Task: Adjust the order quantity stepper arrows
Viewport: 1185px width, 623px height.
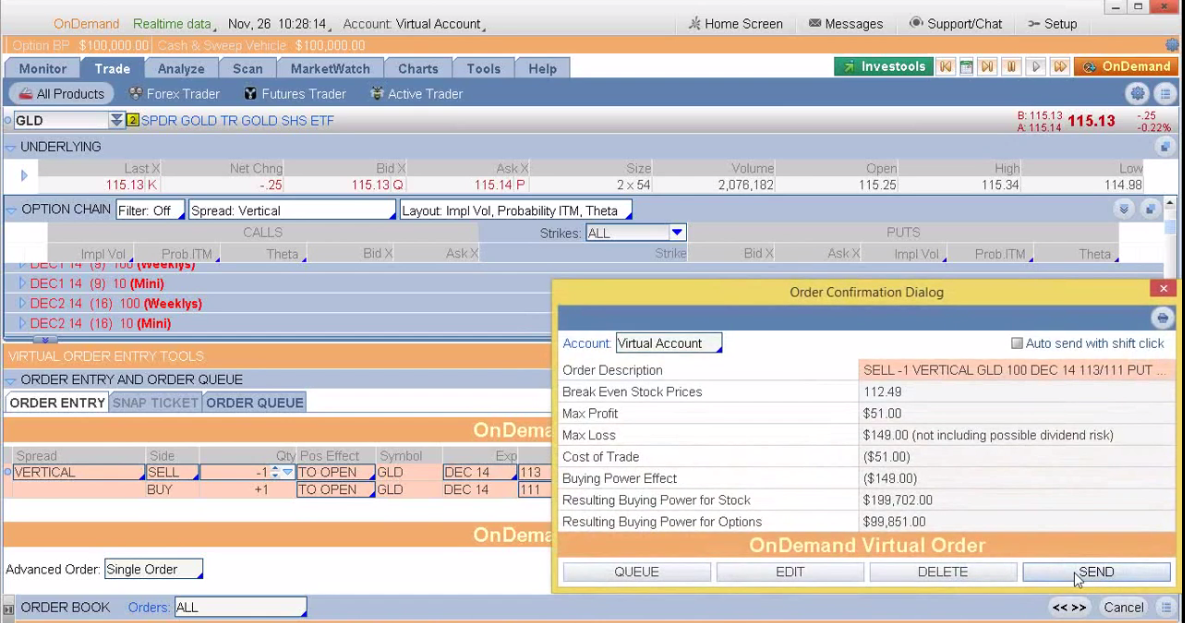Action: (275, 473)
